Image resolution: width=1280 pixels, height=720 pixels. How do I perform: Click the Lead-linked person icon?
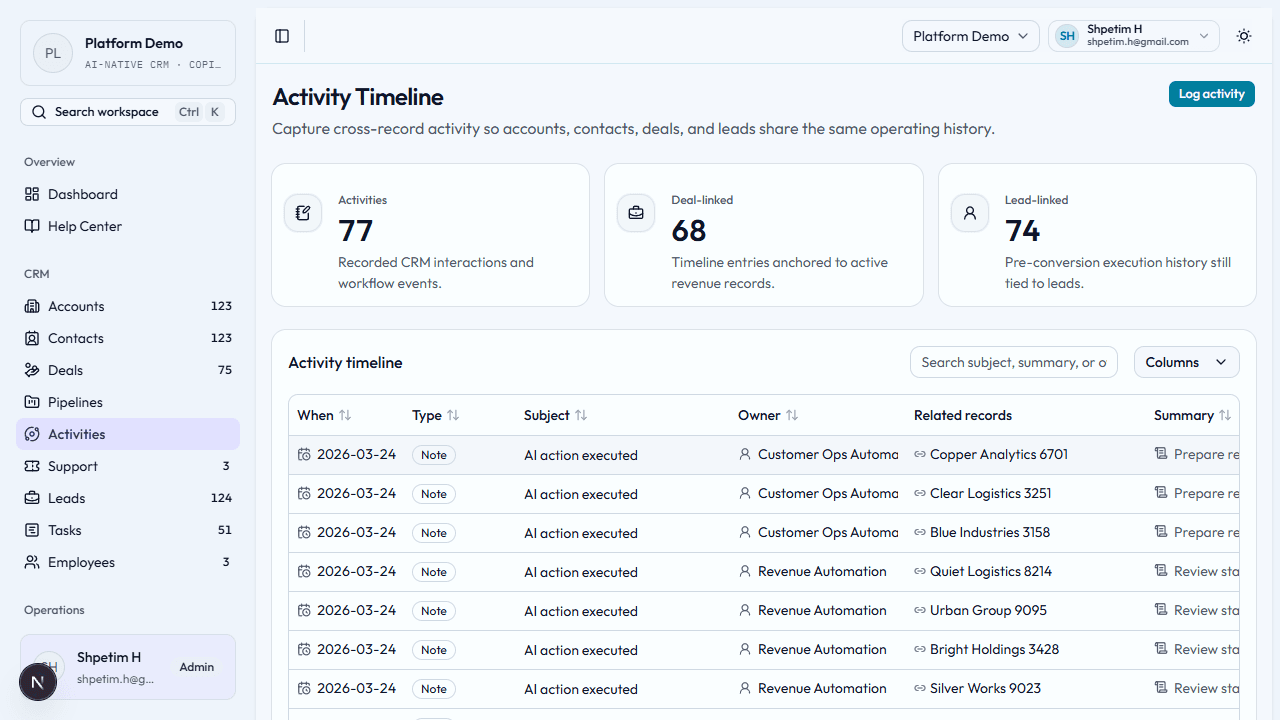point(969,212)
